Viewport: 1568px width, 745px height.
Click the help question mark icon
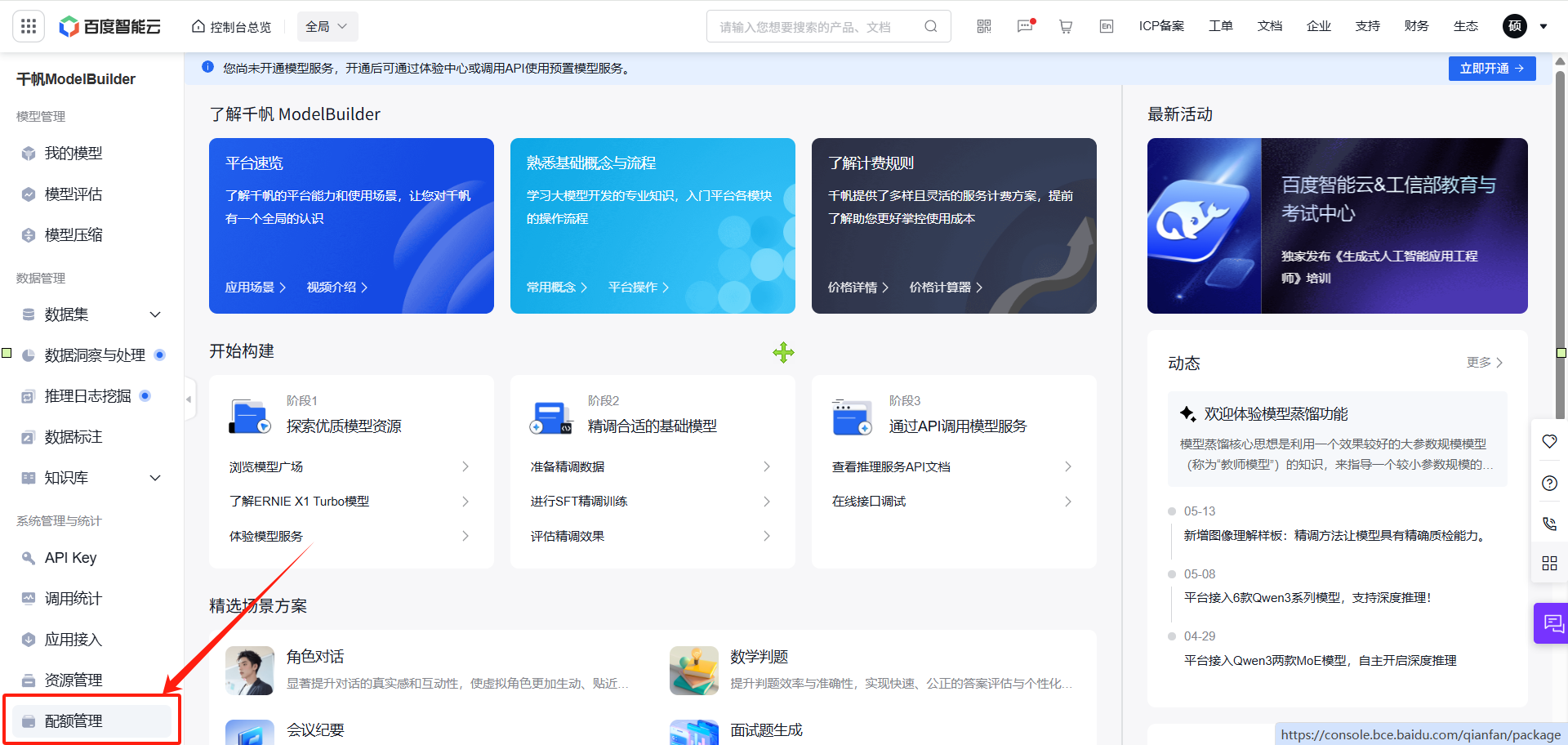tap(1549, 483)
